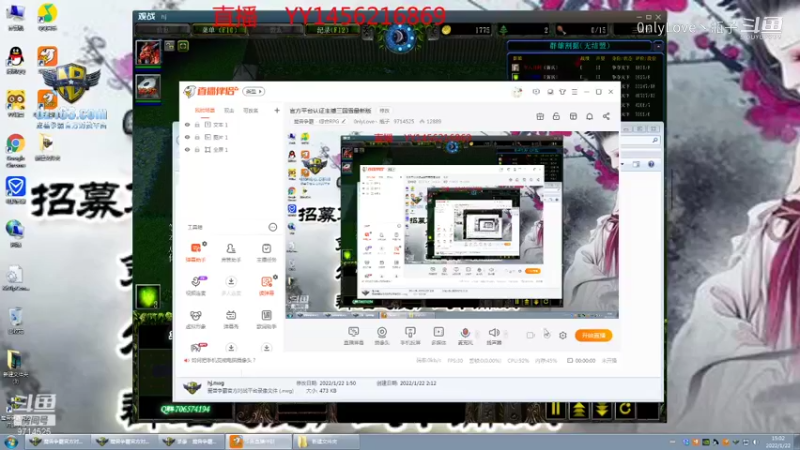
Task: Open the speaker volume adjuster arrow
Action: click(506, 335)
